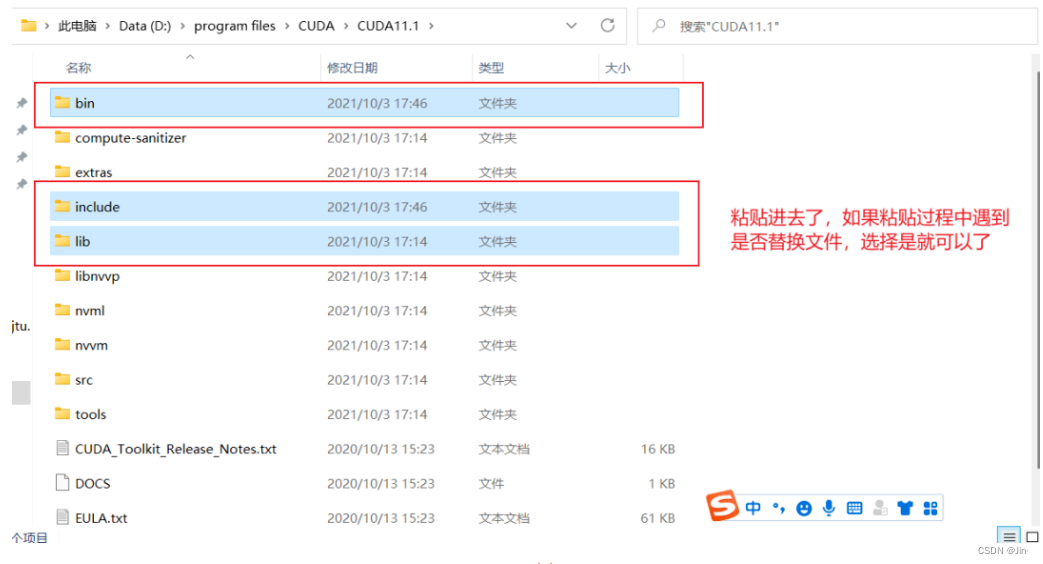This screenshot has height=564, width=1043.
Task: Toggle Chinese input mode 中 icon
Action: tap(753, 508)
